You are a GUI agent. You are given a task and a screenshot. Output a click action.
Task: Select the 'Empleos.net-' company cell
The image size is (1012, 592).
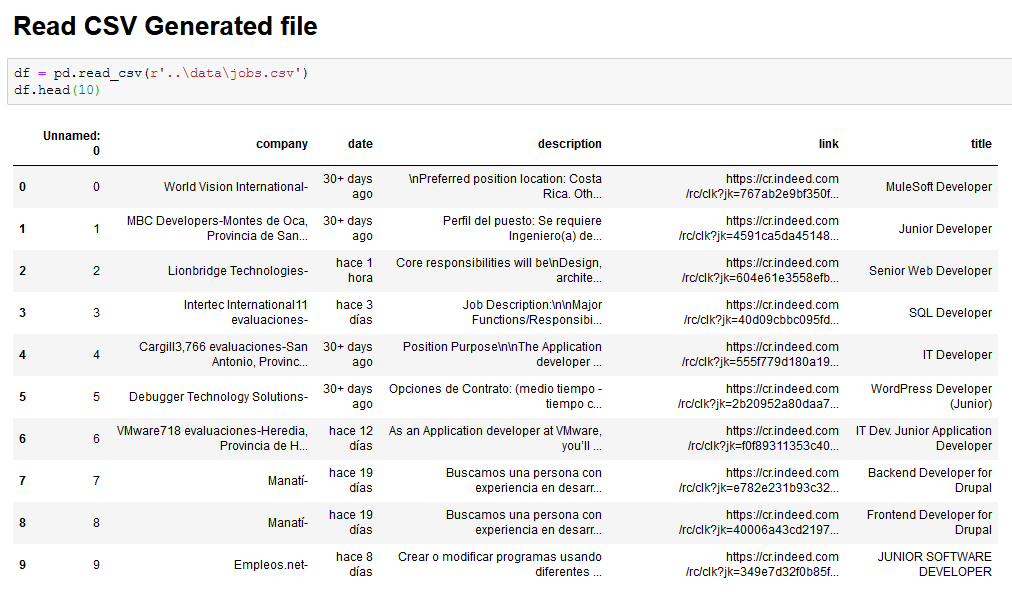point(271,564)
